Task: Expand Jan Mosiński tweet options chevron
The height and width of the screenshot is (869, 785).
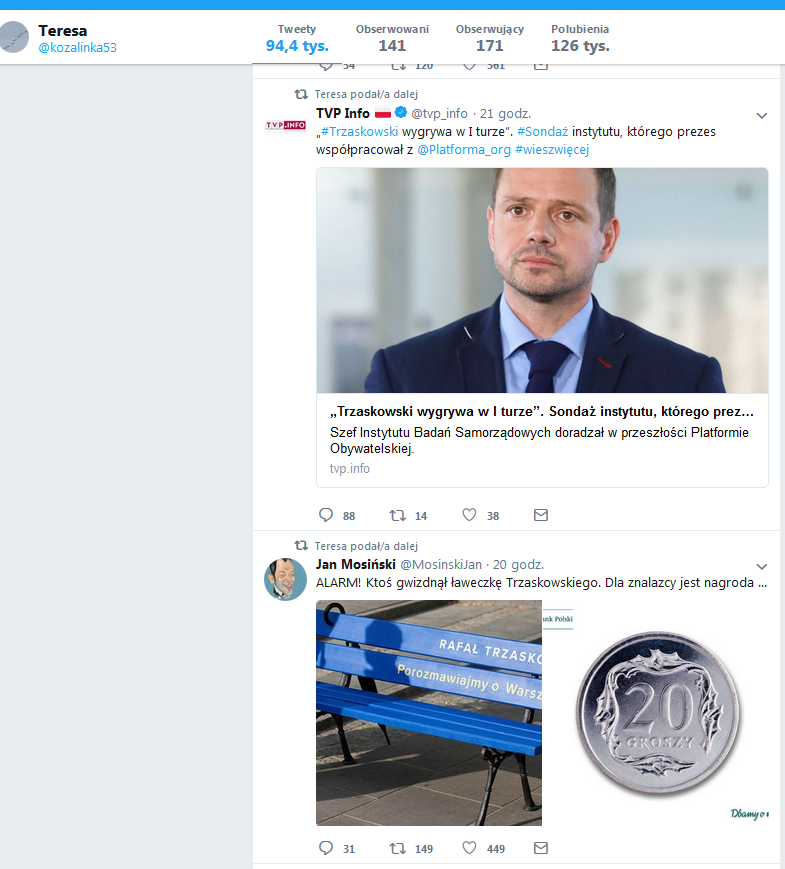Action: [x=761, y=567]
